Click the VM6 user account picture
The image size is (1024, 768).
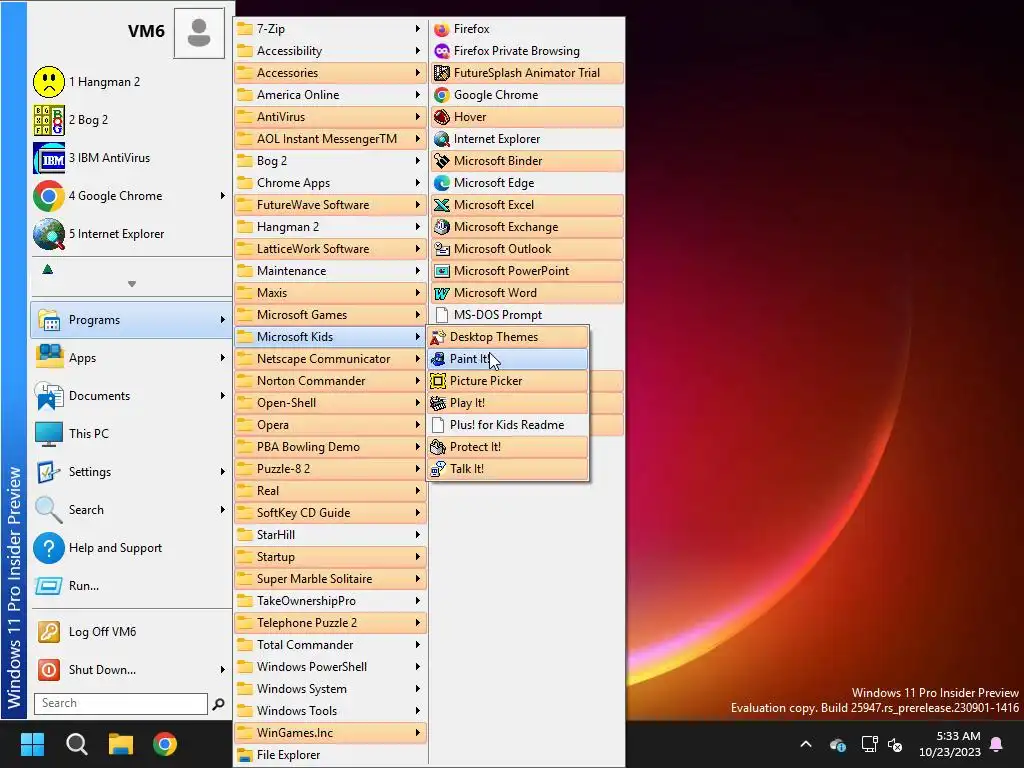pos(199,33)
